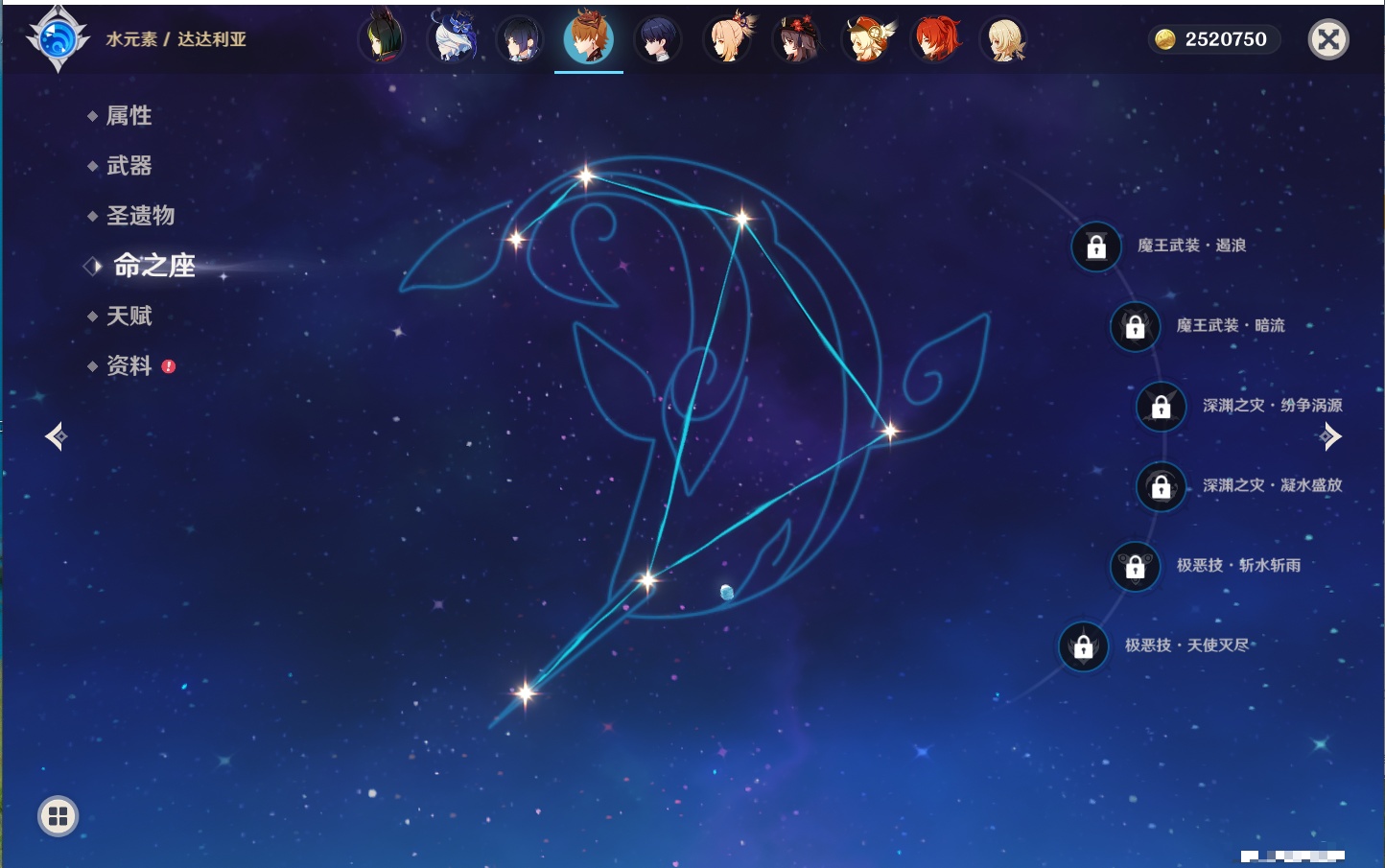Select the Diluc avatar with red hair
The image size is (1385, 868).
[936, 39]
